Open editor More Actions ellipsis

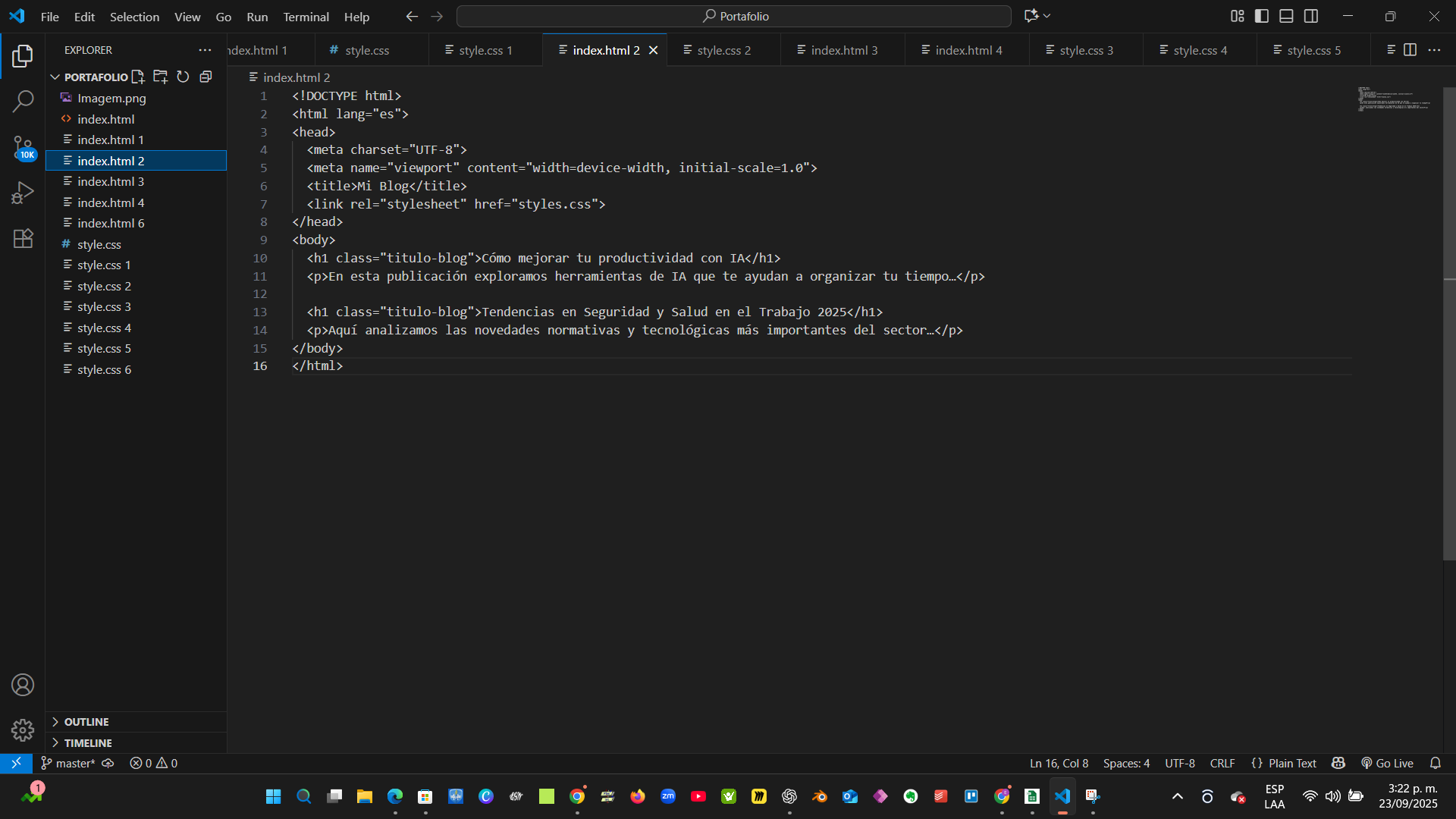coord(1434,50)
